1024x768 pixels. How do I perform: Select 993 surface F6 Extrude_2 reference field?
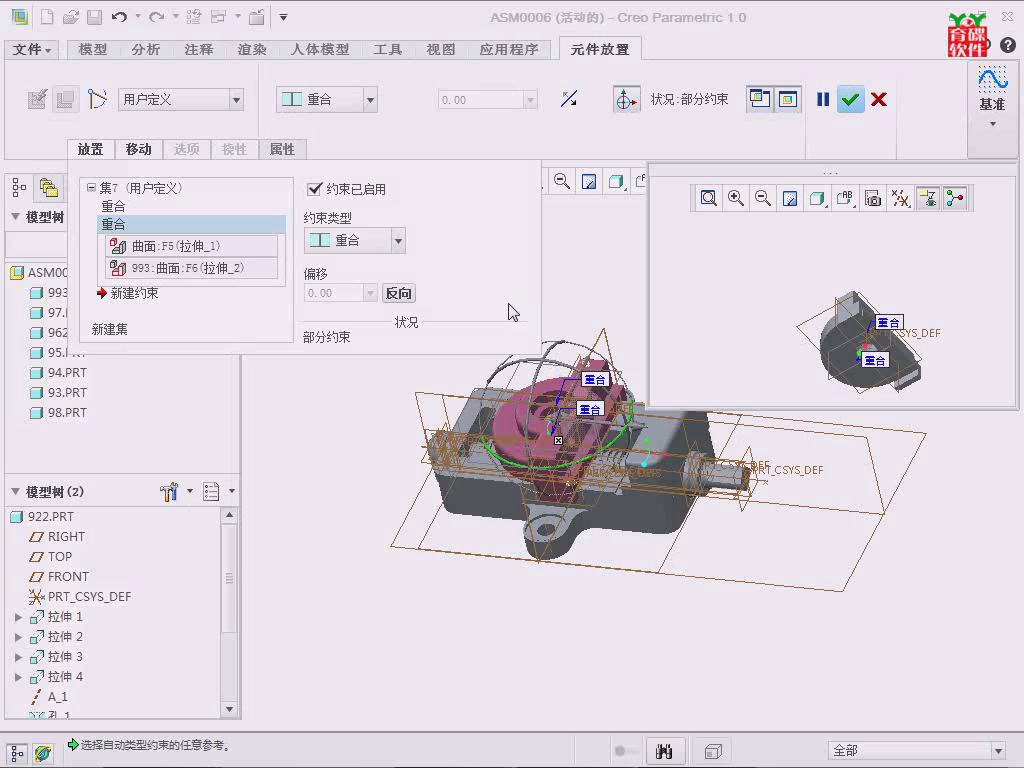pos(191,268)
